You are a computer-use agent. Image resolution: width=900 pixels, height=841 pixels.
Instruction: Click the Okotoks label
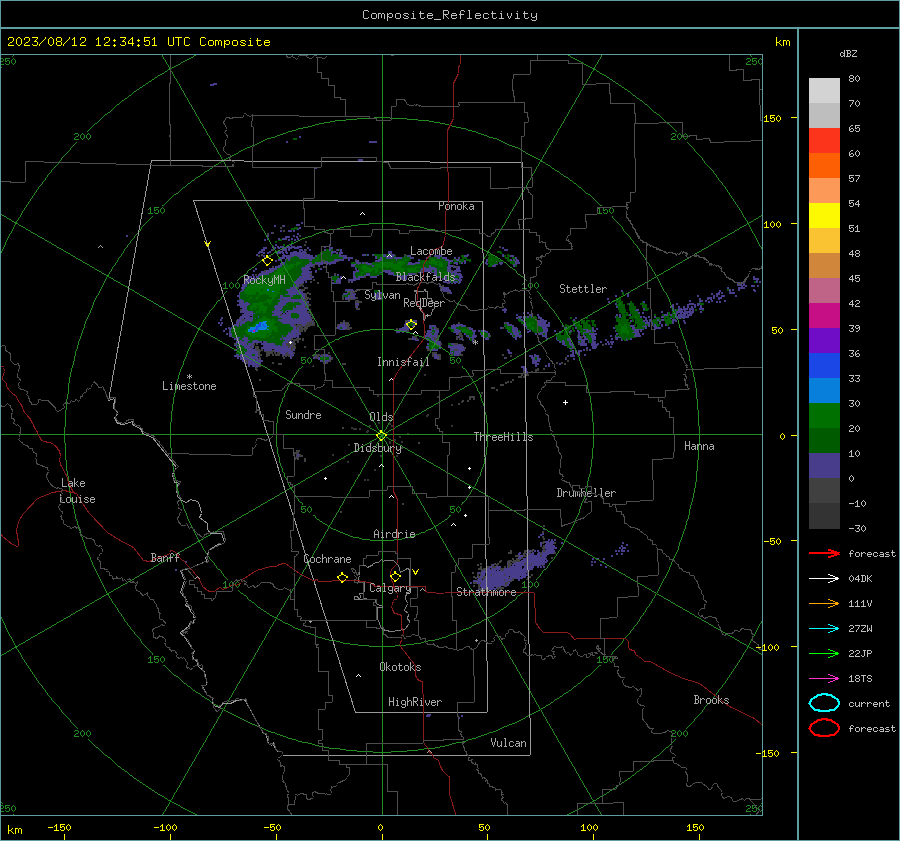[x=400, y=667]
